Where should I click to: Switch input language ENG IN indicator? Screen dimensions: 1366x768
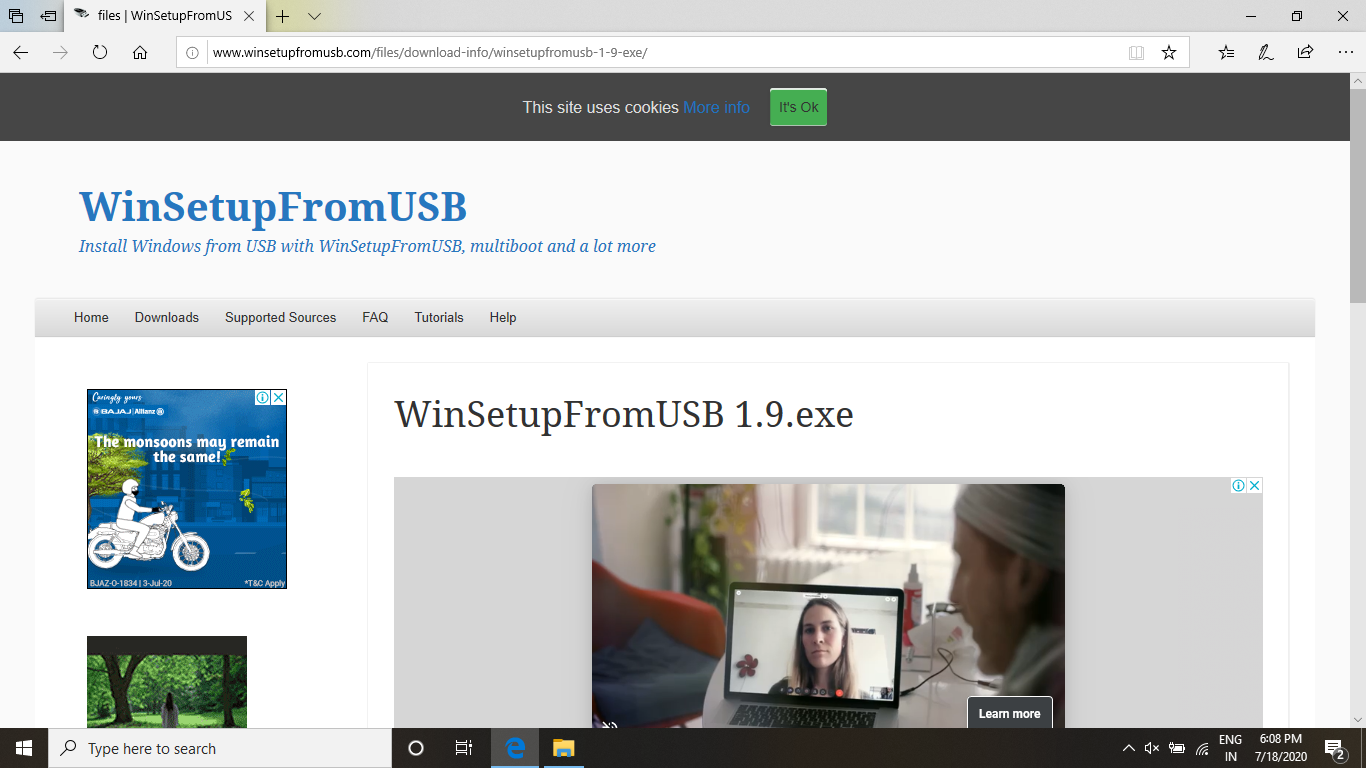coord(1230,748)
